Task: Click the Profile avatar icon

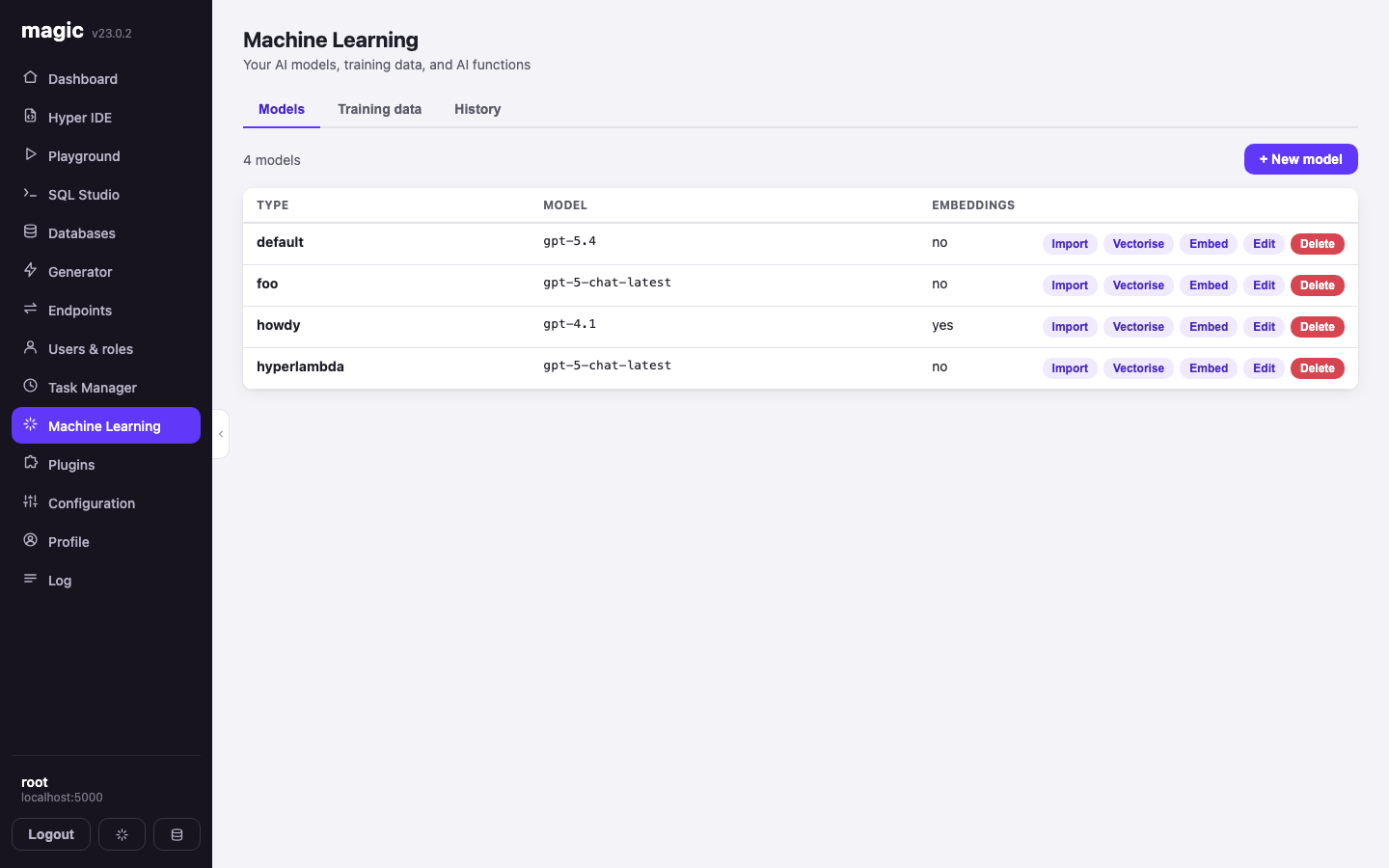Action: pyautogui.click(x=30, y=540)
